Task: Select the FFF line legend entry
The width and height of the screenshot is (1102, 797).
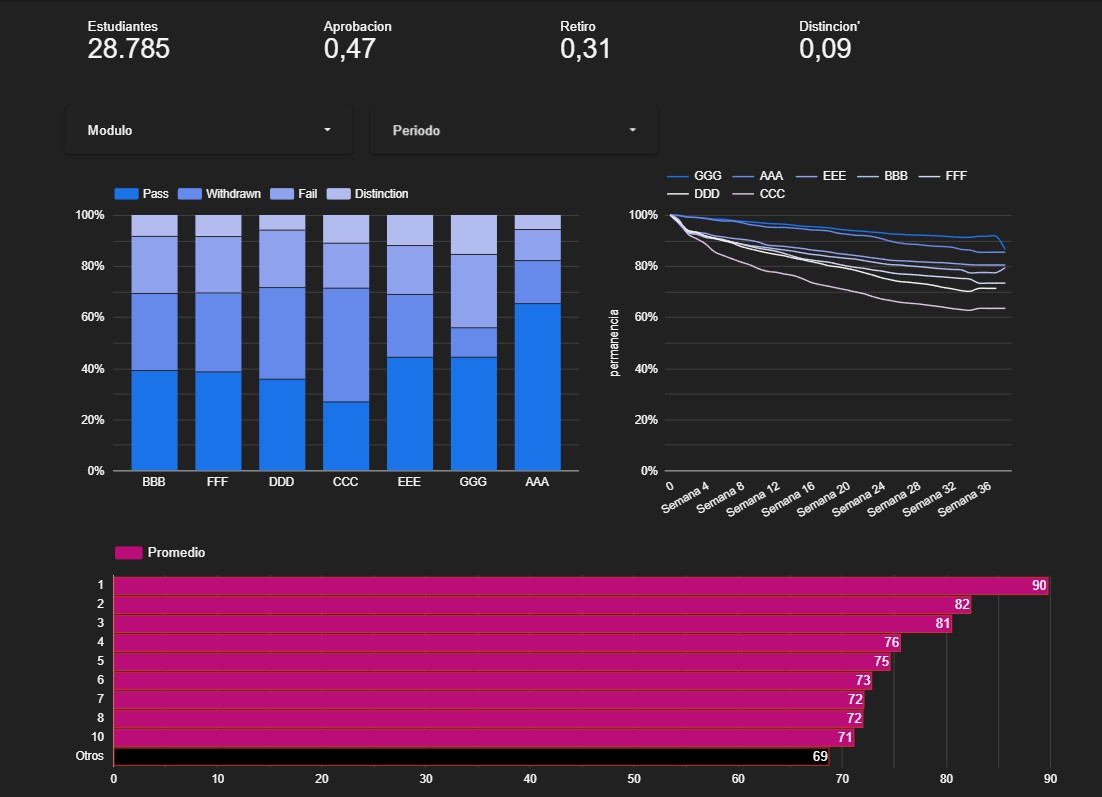Action: click(943, 176)
